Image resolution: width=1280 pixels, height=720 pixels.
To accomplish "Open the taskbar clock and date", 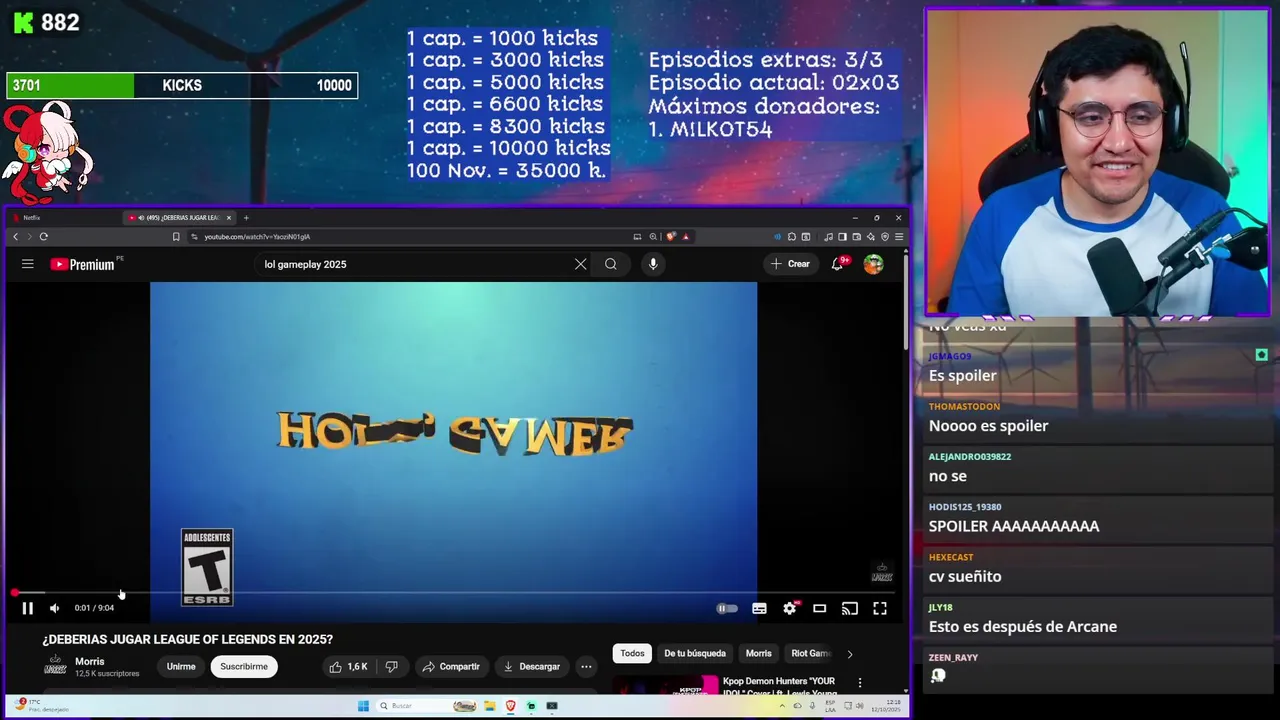I will [x=883, y=706].
